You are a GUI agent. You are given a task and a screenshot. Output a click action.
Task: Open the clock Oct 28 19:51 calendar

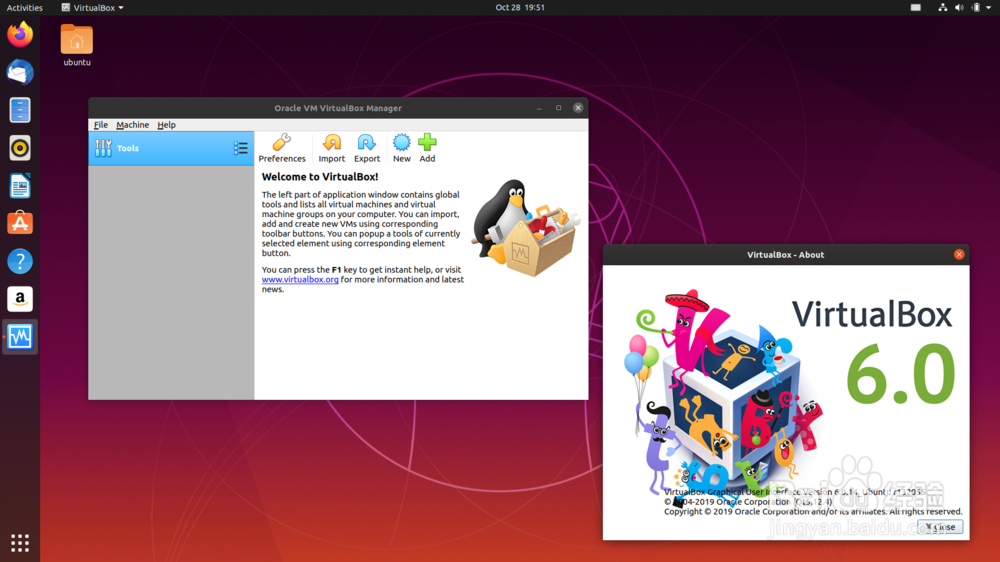click(x=520, y=8)
